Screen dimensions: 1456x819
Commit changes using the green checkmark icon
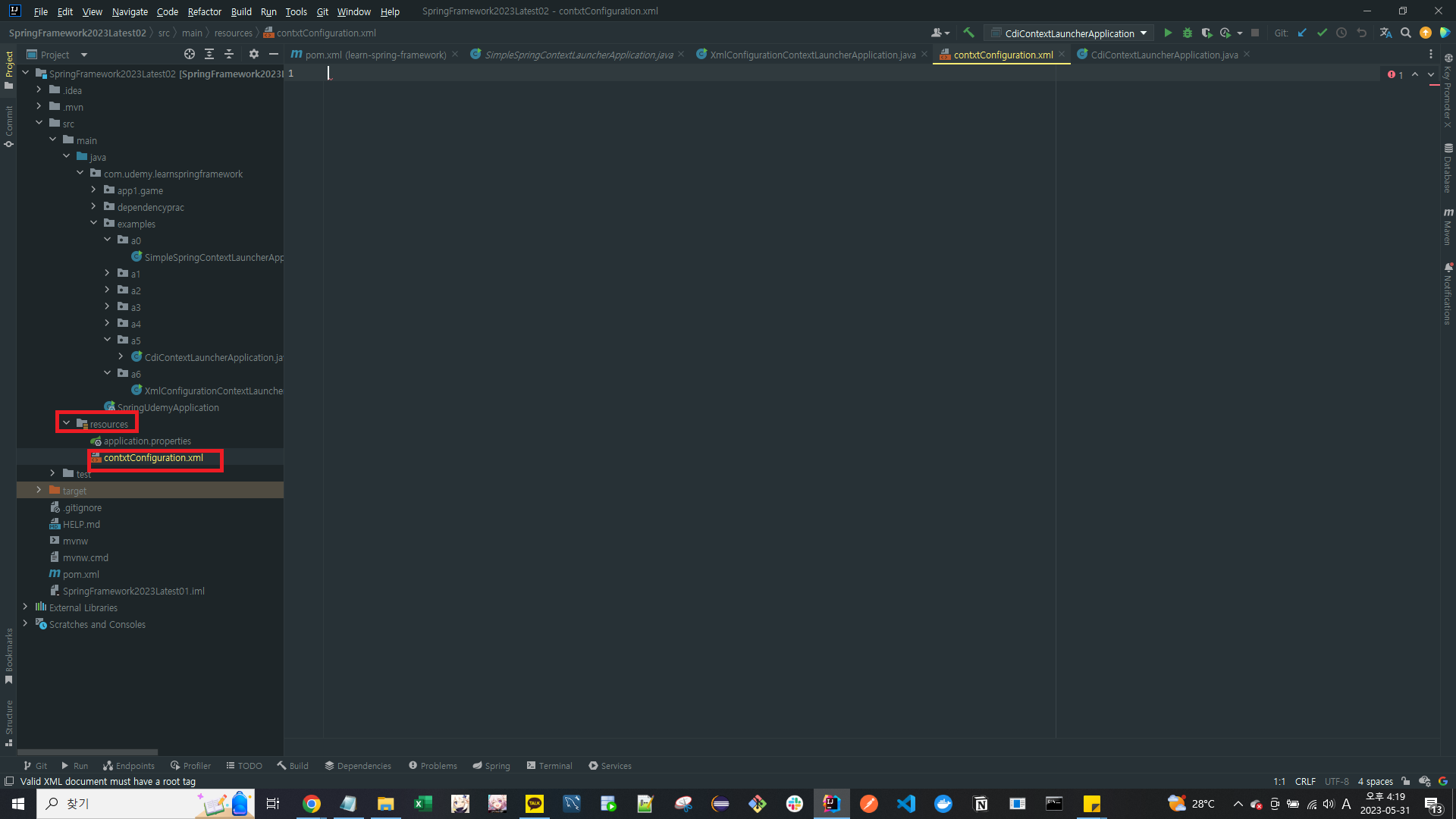(1323, 33)
